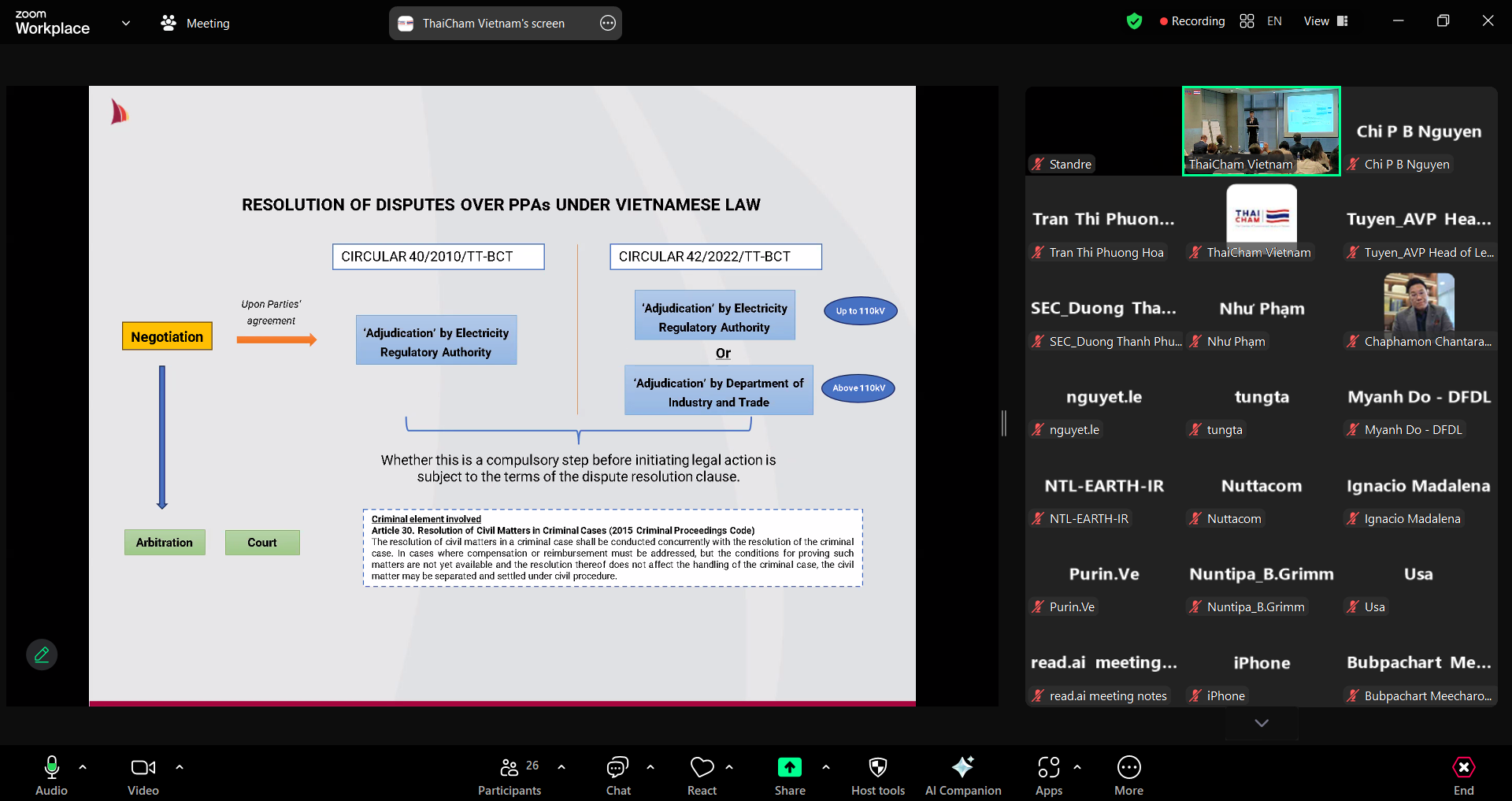Click CIRCULAR 40/2010/TT-BCT heading box
This screenshot has height=801, width=1512.
(439, 257)
